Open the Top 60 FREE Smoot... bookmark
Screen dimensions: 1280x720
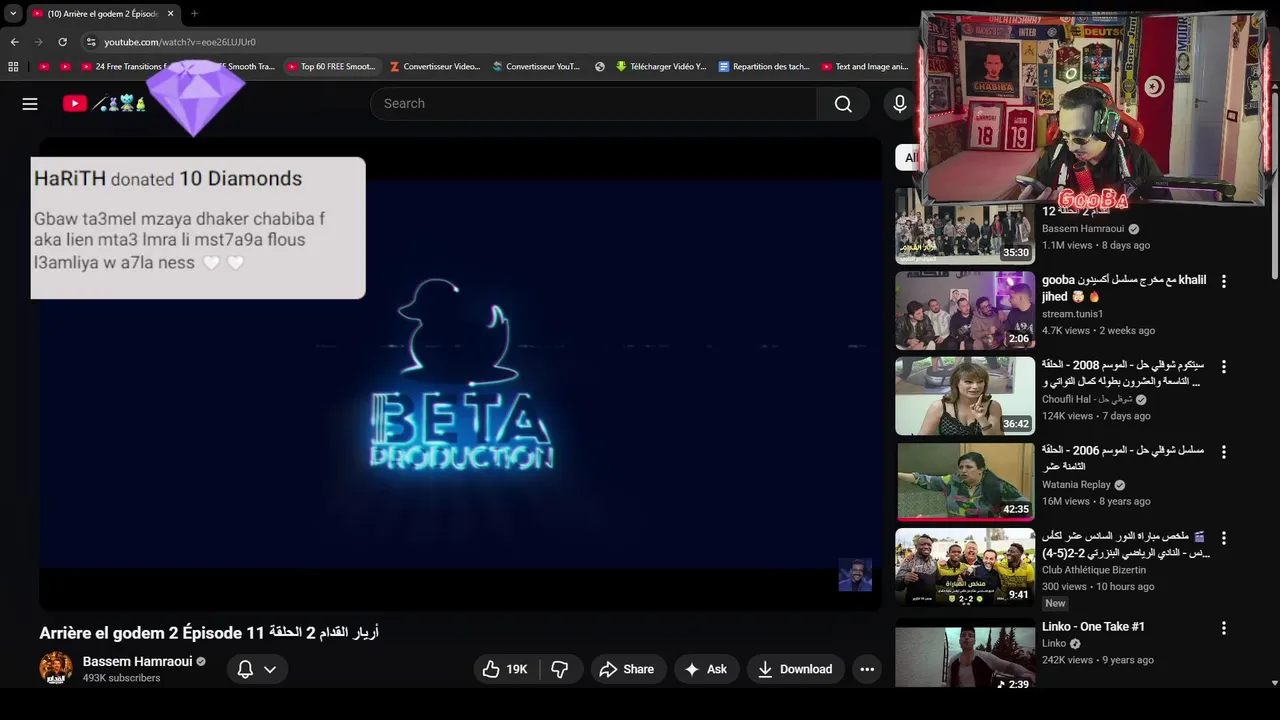[331, 67]
